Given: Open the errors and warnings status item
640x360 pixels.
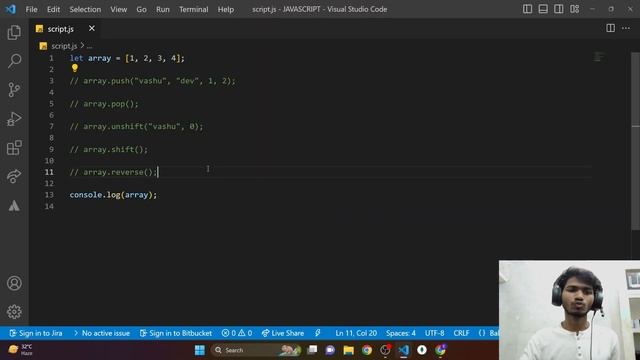Looking at the screenshot, I should 237,333.
